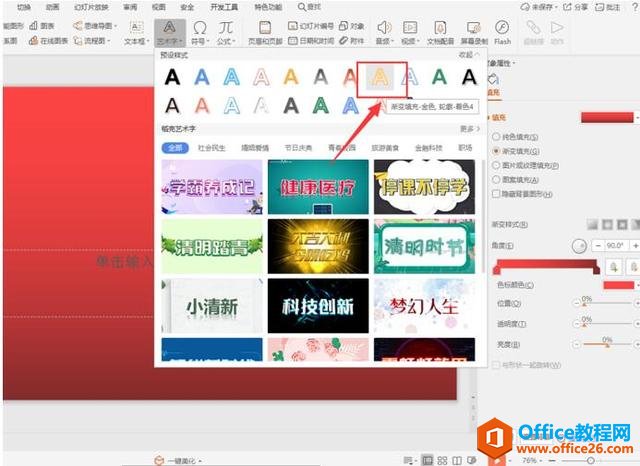Viewport: 640px width, 466px height.
Task: Click the Flash insert icon
Action: tap(502, 31)
